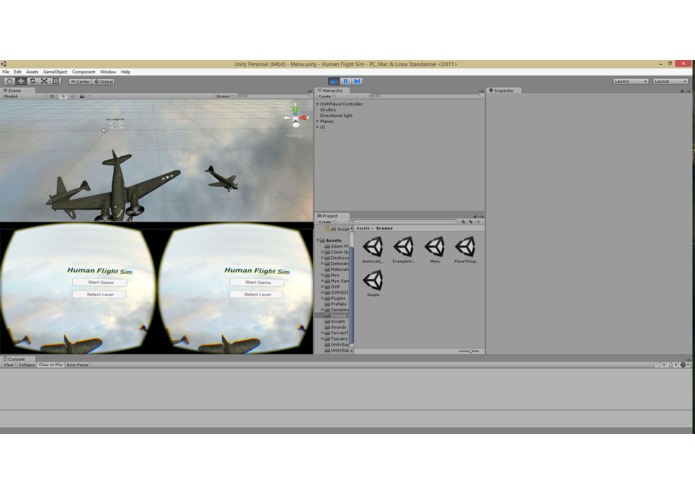Open the GameObject menu
This screenshot has width=695, height=494.
pos(55,72)
